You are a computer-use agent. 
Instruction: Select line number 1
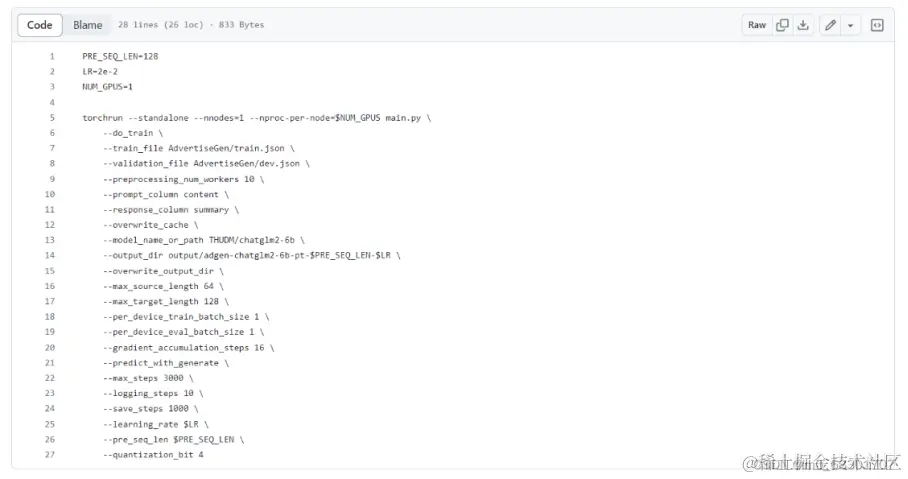click(x=52, y=56)
